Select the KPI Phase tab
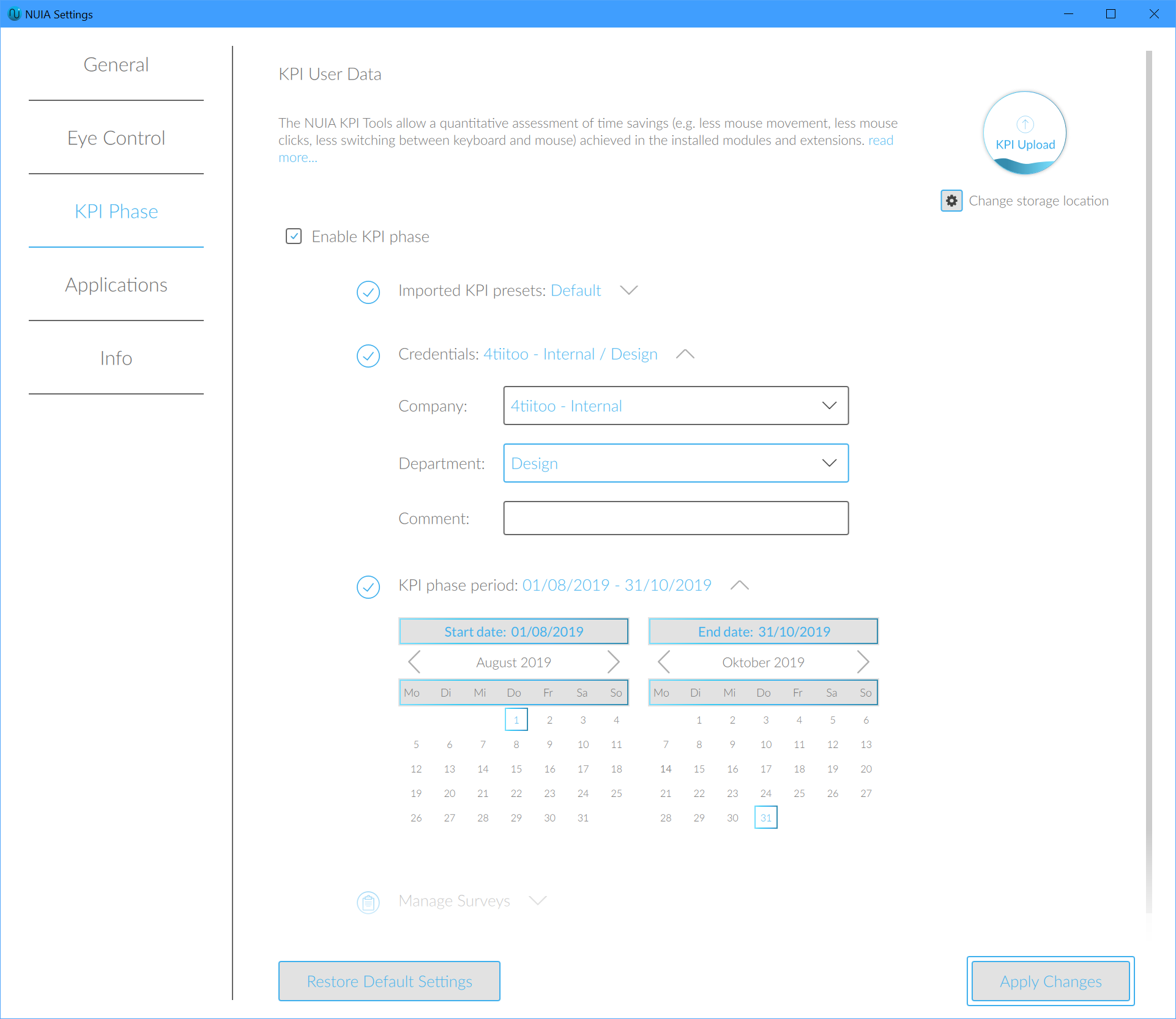The image size is (1176, 1019). pyautogui.click(x=116, y=211)
